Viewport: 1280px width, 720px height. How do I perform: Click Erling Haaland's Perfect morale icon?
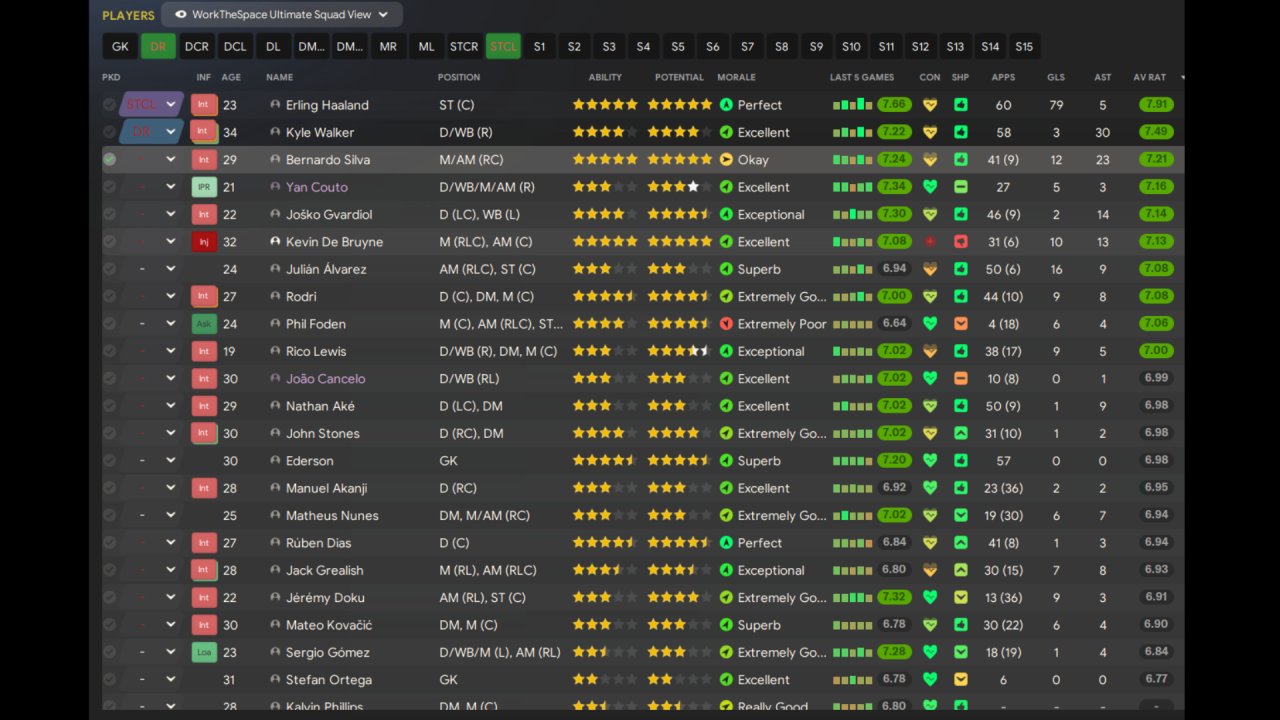727,105
